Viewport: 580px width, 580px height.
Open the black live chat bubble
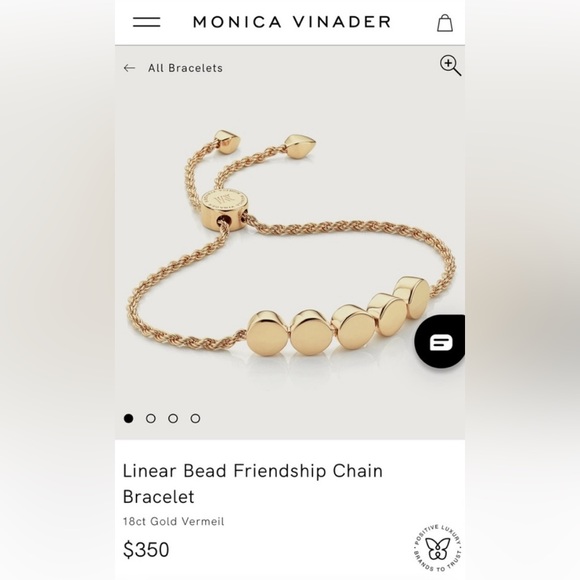pyautogui.click(x=439, y=341)
